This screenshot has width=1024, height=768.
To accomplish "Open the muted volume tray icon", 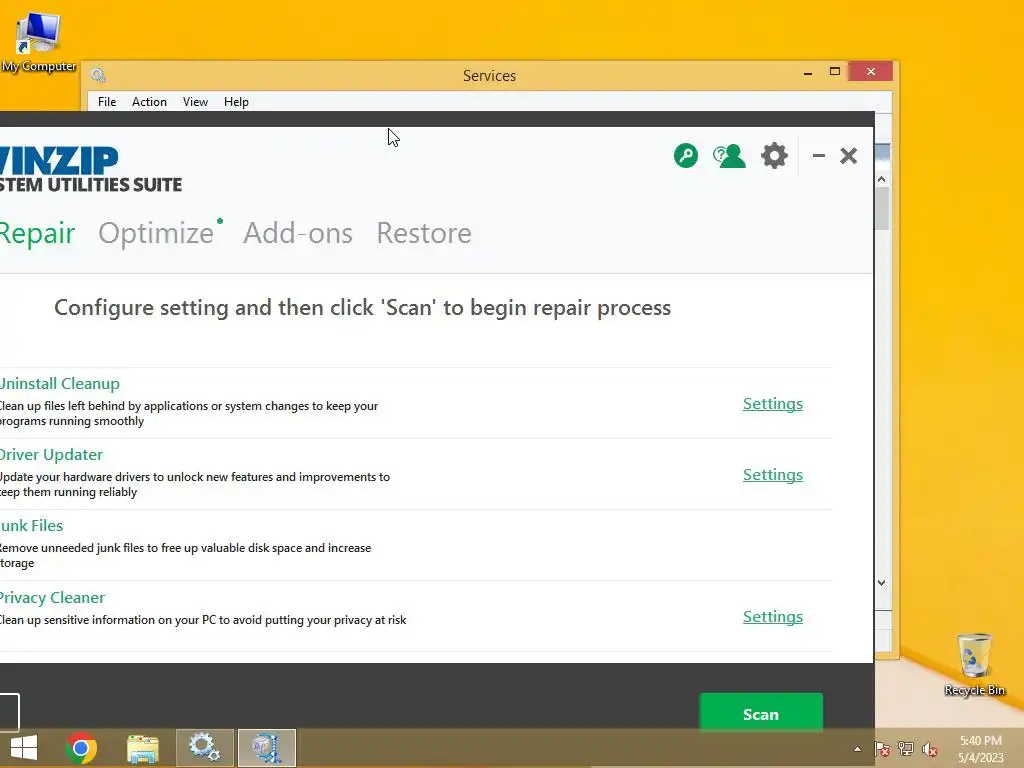I will (x=930, y=749).
